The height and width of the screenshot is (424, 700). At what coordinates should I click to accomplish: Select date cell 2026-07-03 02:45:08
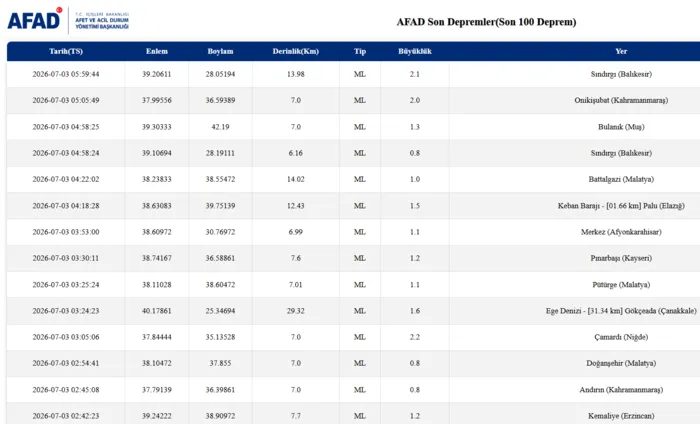tap(66, 390)
